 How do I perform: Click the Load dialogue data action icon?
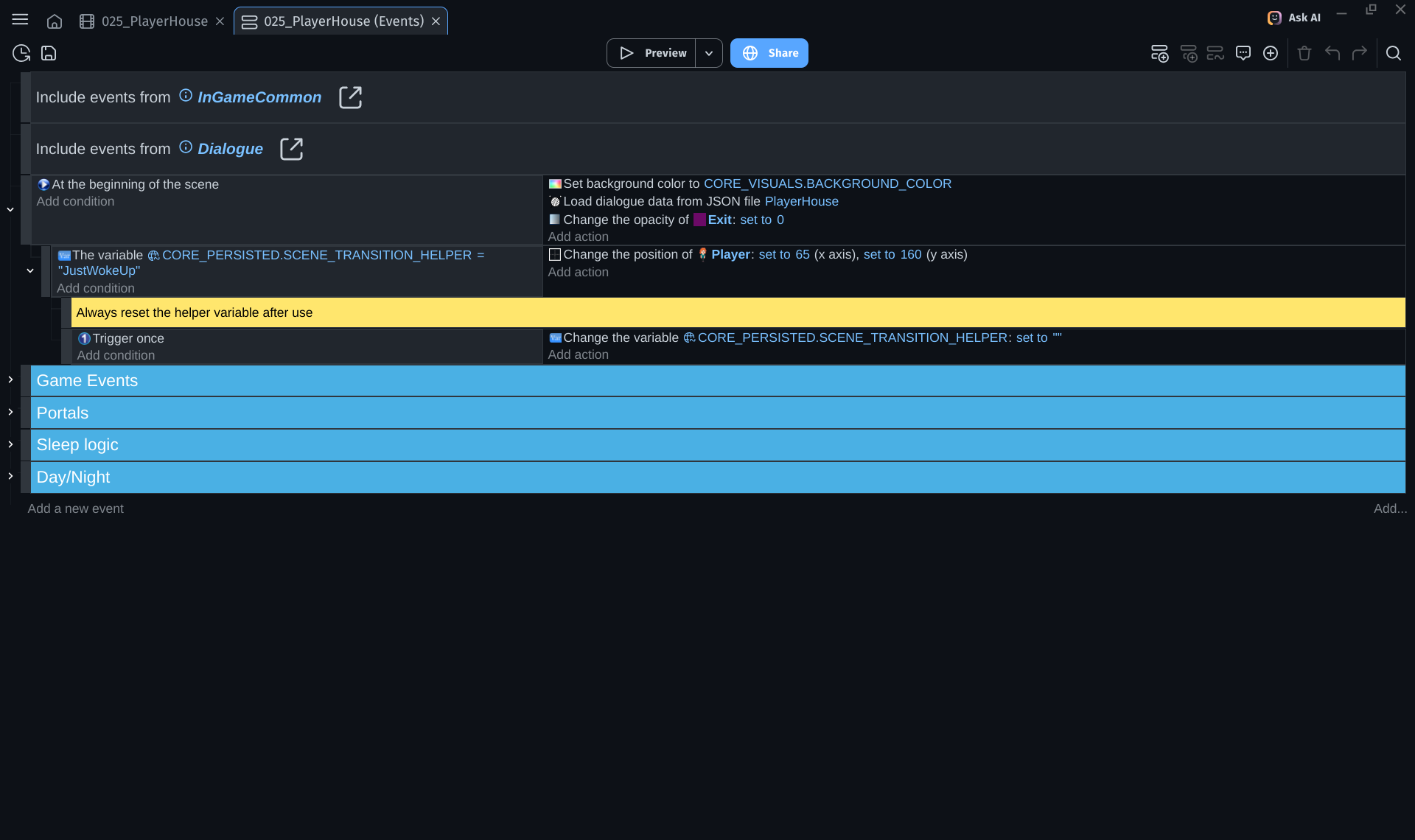point(555,201)
